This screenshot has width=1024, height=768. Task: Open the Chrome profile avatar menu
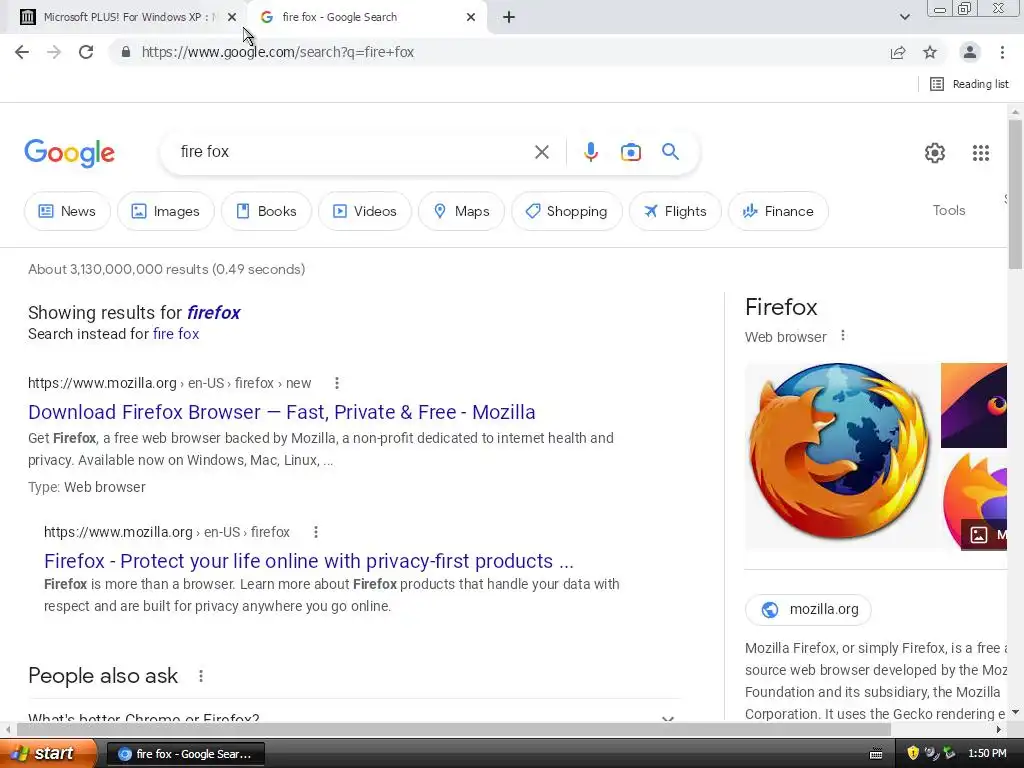coord(970,52)
